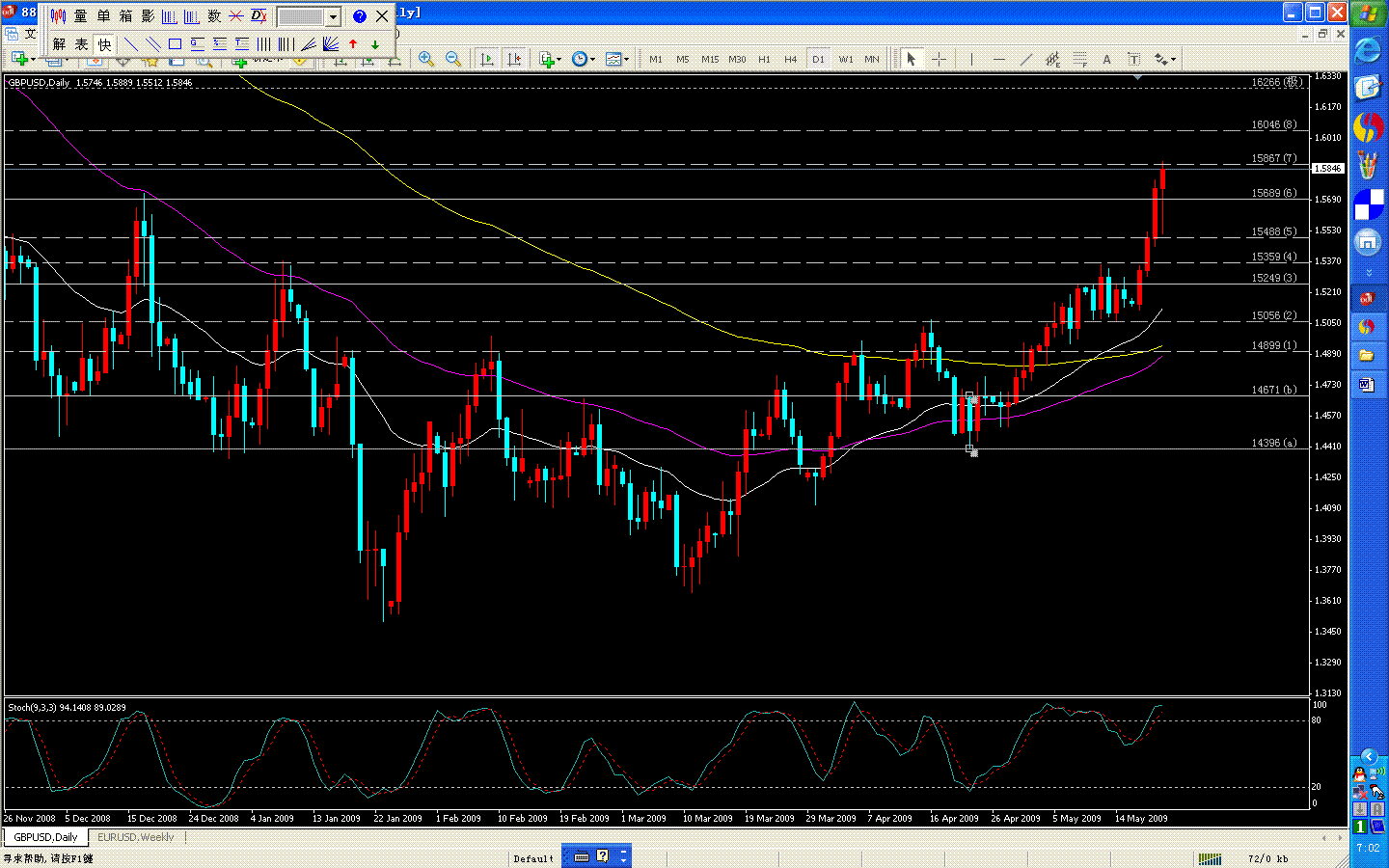This screenshot has height=868, width=1389.
Task: Click the Default profile in status bar
Action: [533, 858]
